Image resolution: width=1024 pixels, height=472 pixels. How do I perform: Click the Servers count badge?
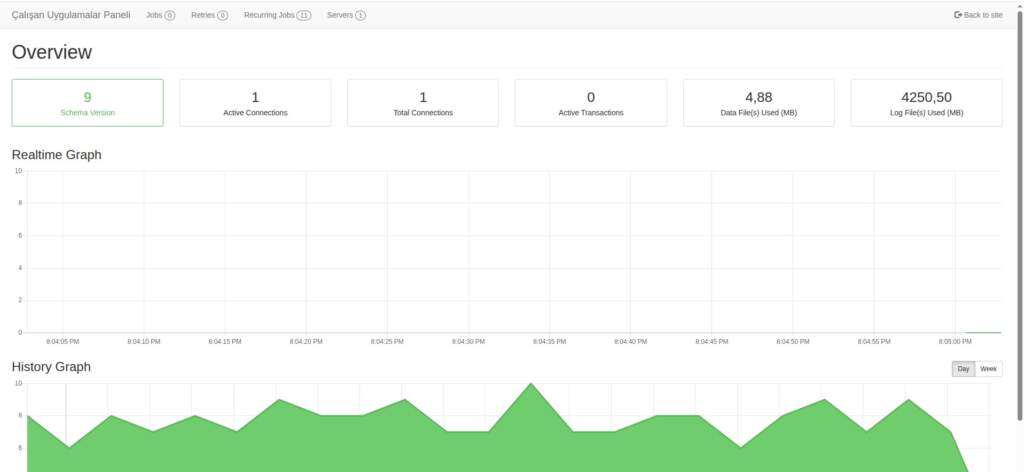tap(360, 16)
